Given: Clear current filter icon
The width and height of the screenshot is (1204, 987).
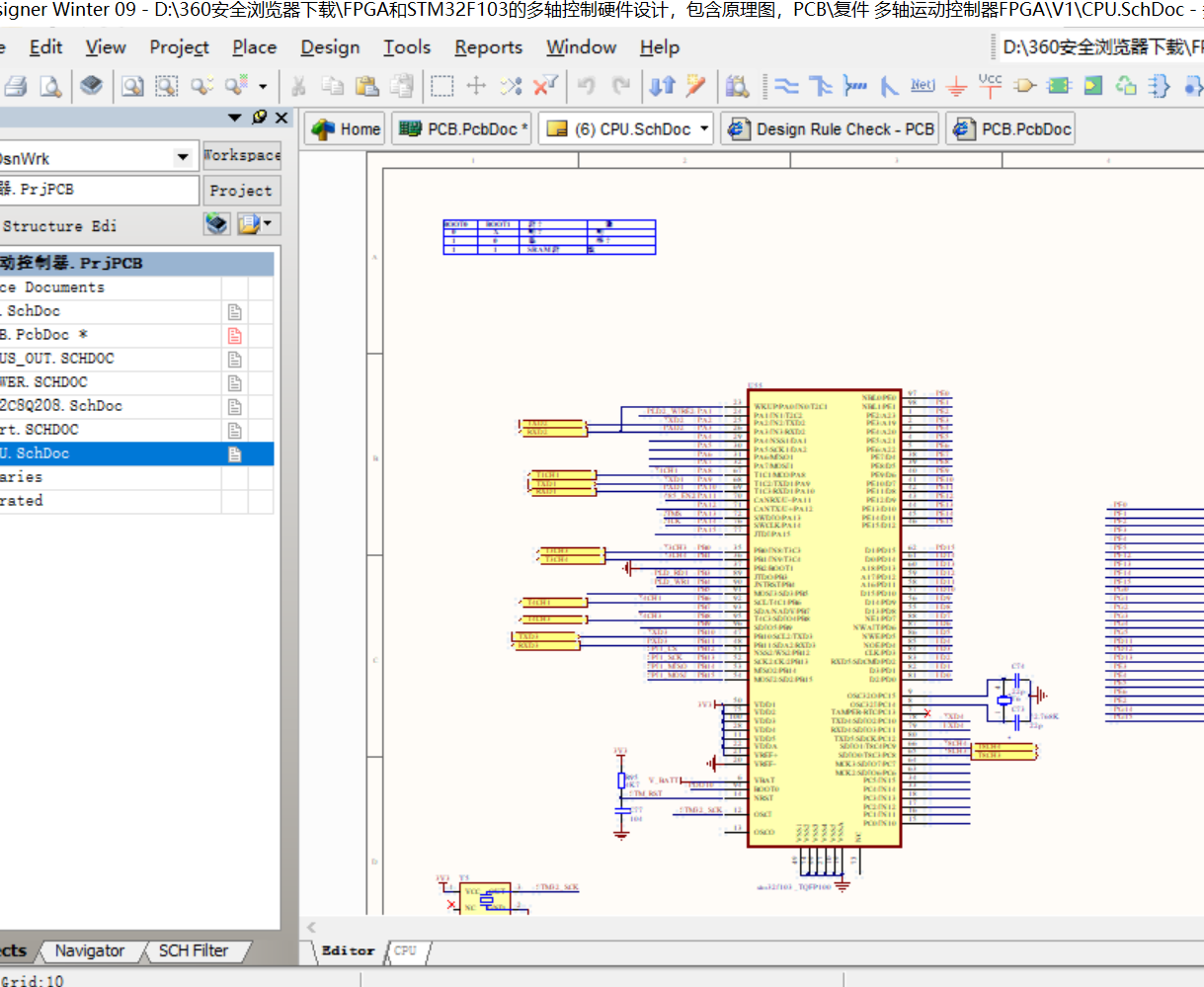Looking at the screenshot, I should (x=545, y=87).
